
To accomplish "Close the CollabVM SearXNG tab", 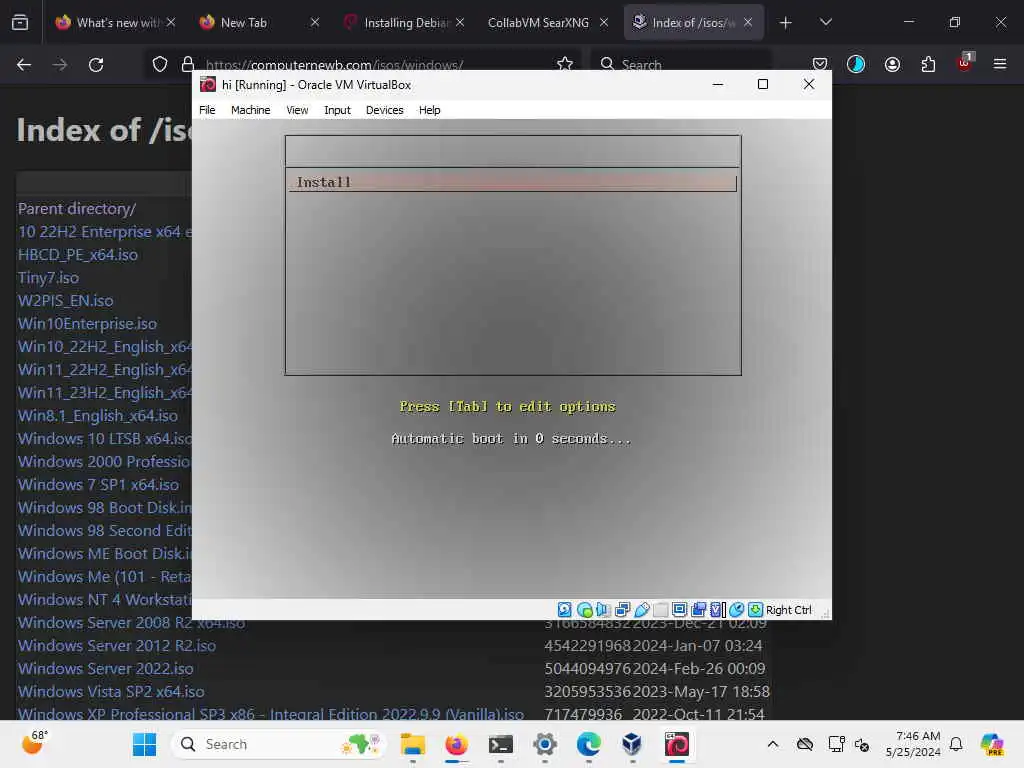I will (x=603, y=22).
